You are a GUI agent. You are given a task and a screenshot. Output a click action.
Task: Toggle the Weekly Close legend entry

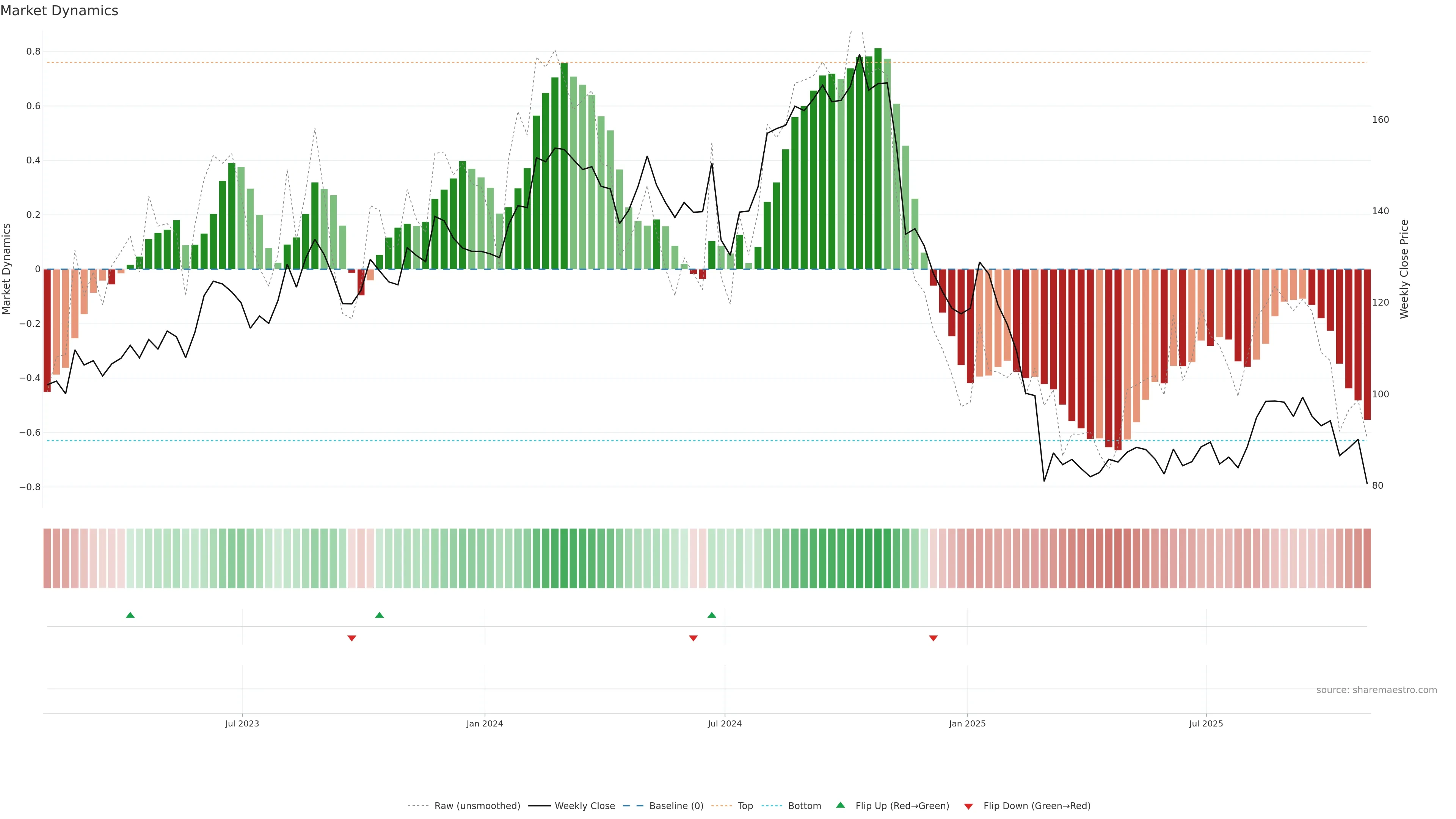pos(584,806)
